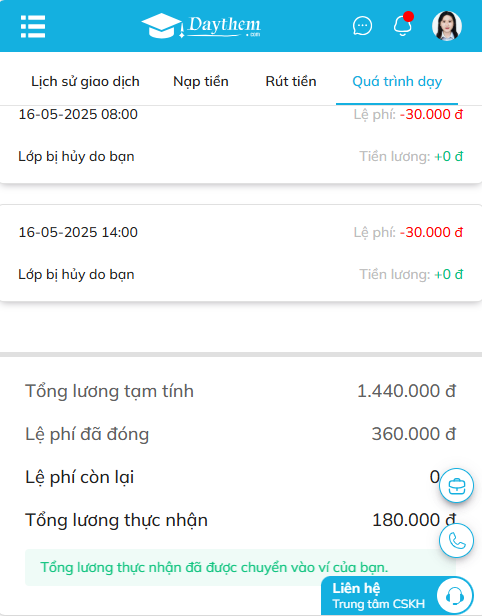The height and width of the screenshot is (616, 482).
Task: Switch to Nạp tiền tab
Action: [x=201, y=81]
